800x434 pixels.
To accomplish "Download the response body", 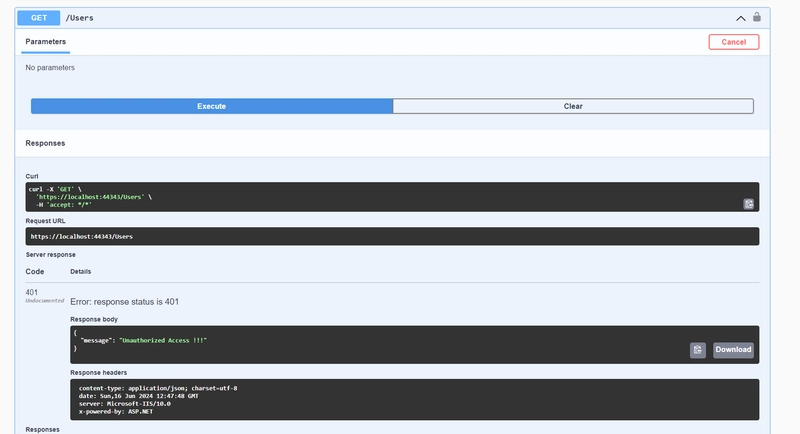I will pyautogui.click(x=732, y=350).
